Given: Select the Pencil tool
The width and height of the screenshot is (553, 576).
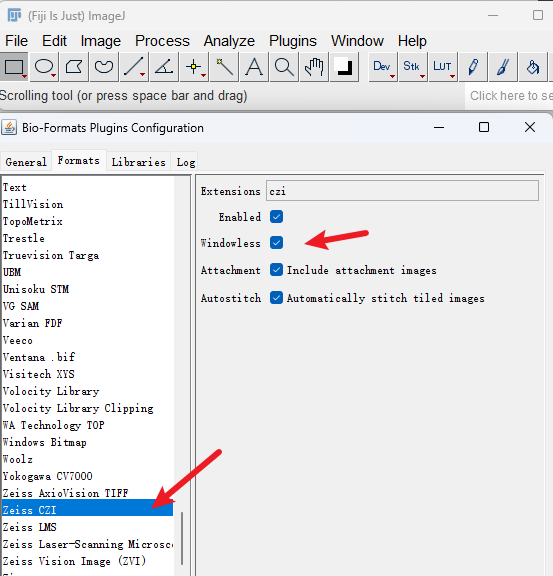Looking at the screenshot, I should [473, 66].
